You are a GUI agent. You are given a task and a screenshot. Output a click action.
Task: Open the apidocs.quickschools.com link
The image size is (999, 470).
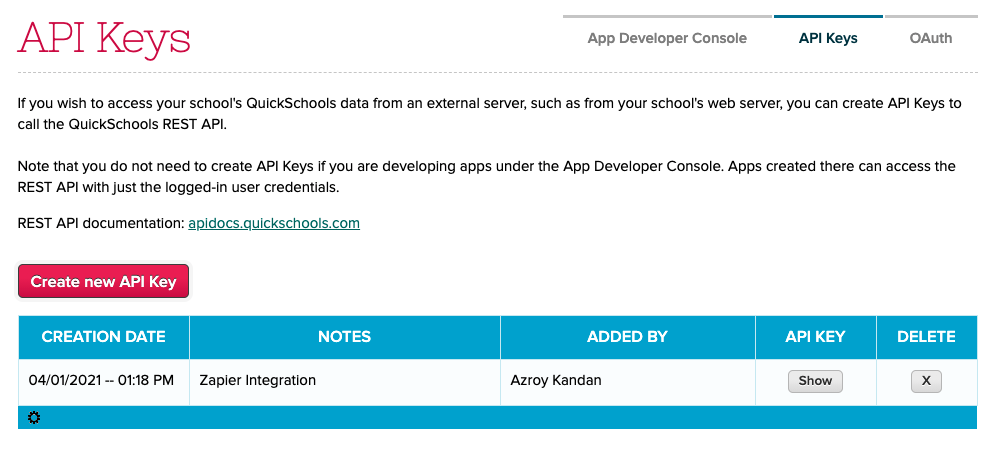point(274,224)
